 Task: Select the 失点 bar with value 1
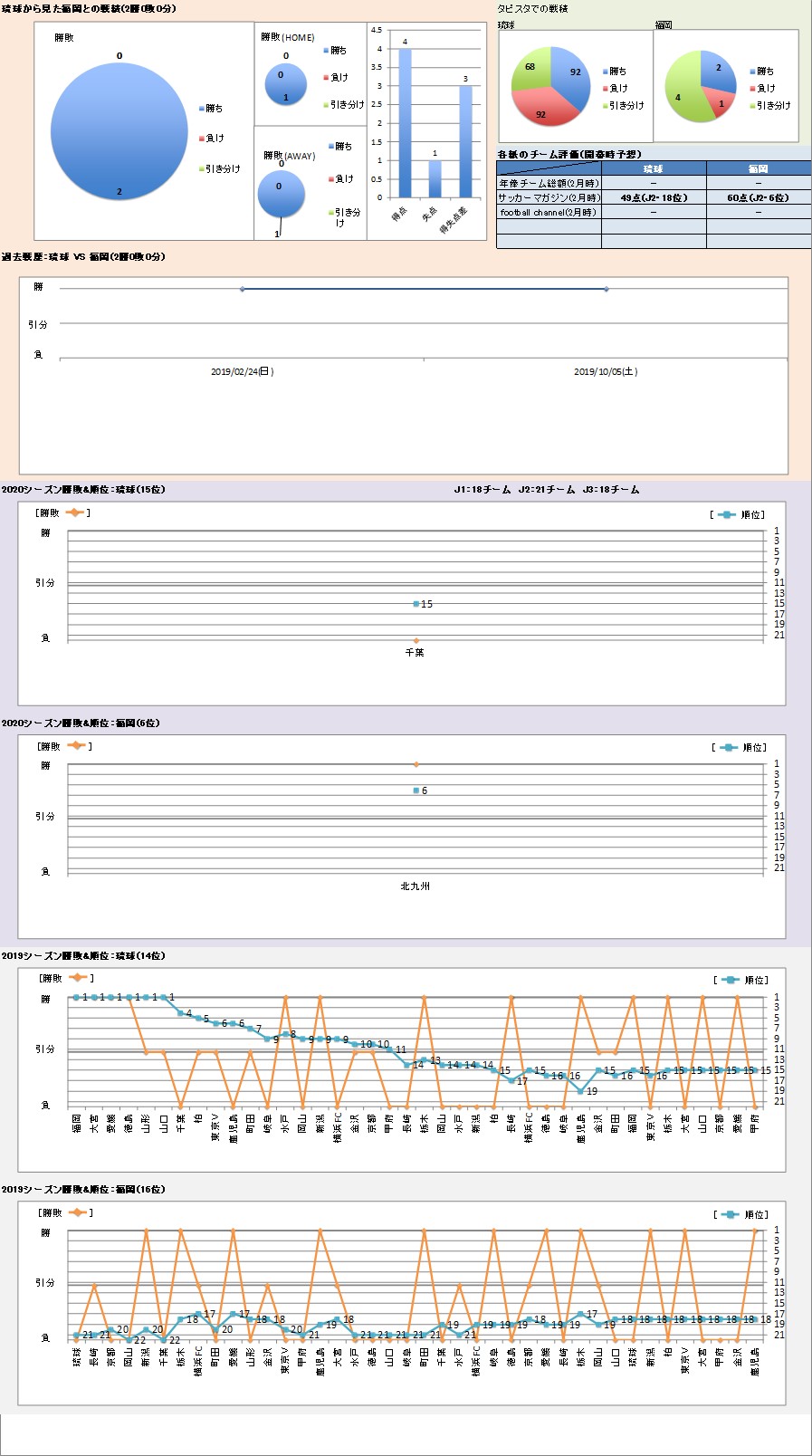tap(435, 178)
